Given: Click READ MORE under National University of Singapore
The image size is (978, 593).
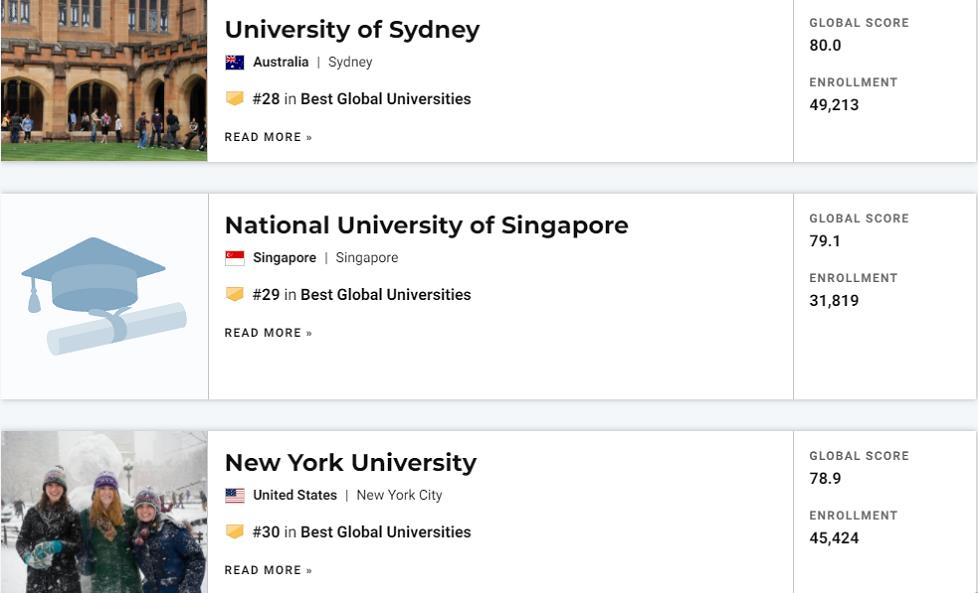Looking at the screenshot, I should (x=268, y=333).
